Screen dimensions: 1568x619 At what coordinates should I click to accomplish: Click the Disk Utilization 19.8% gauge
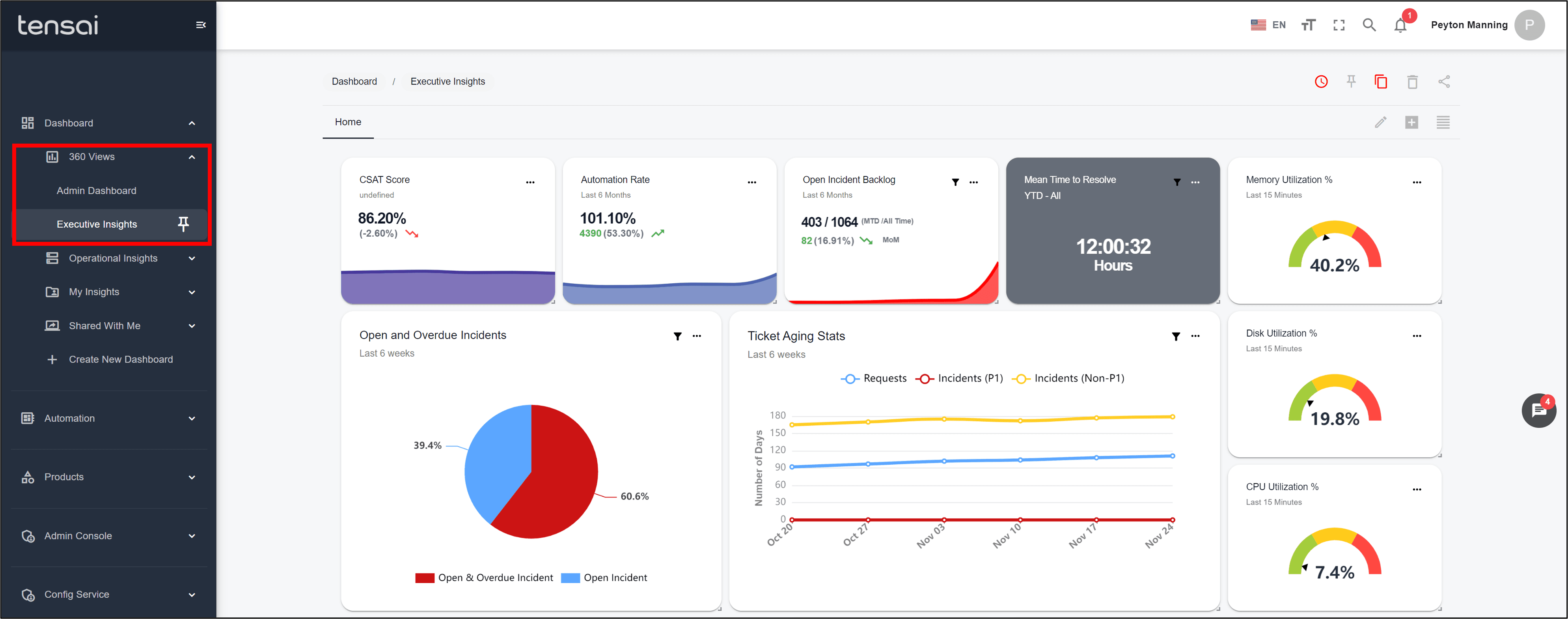click(1334, 400)
